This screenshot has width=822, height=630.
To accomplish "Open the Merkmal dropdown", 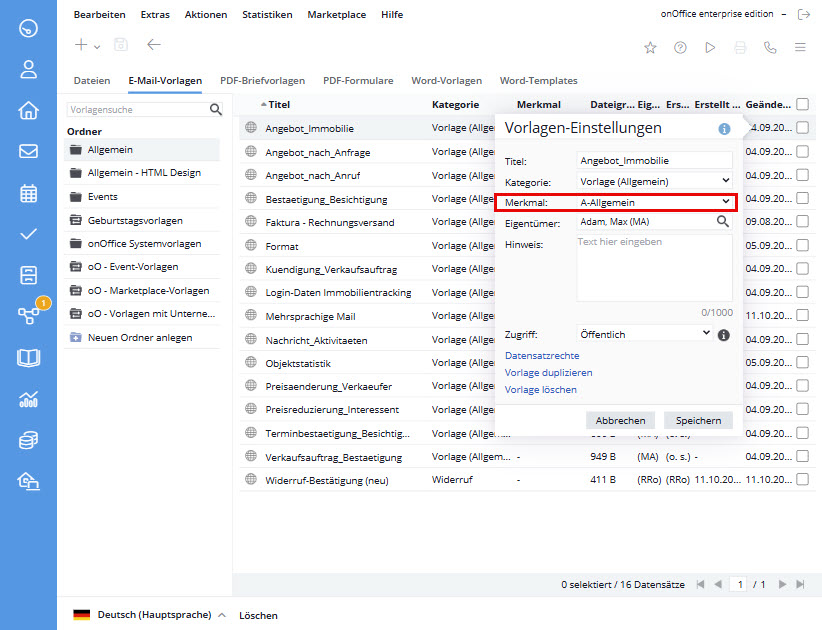I will click(x=655, y=202).
